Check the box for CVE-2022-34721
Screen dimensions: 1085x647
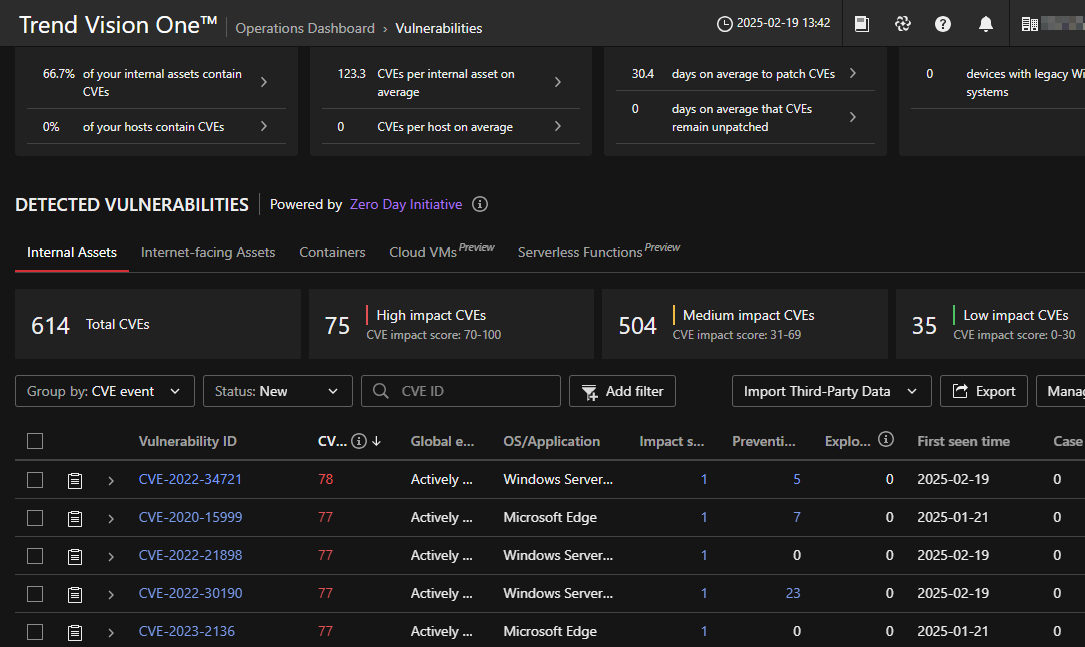[x=35, y=480]
